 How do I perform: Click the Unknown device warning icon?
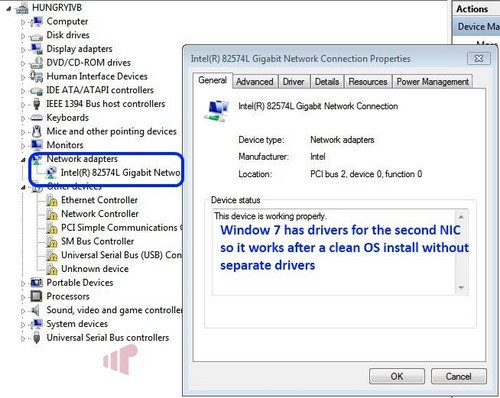click(x=52, y=269)
